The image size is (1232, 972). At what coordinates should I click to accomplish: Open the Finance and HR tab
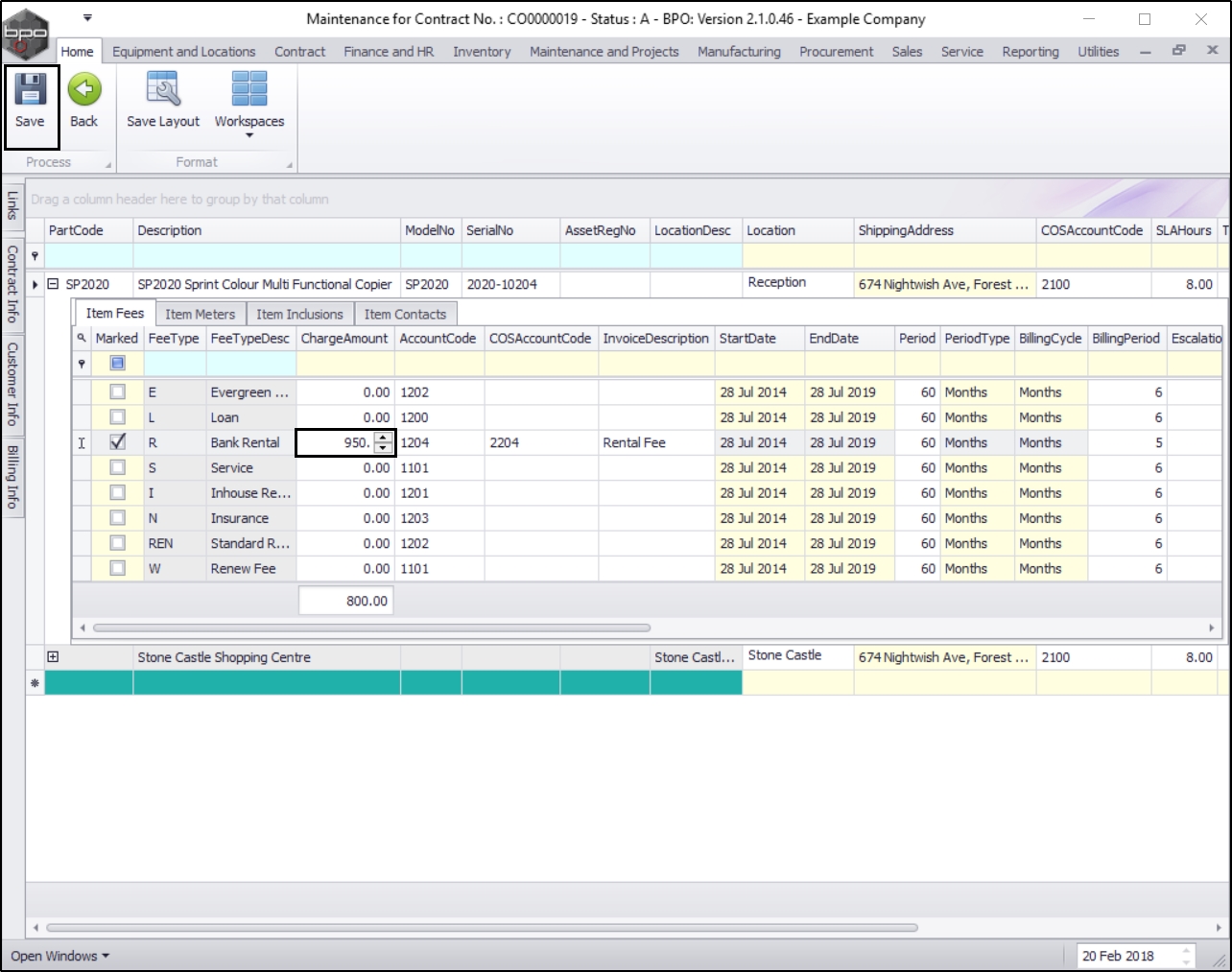(390, 52)
